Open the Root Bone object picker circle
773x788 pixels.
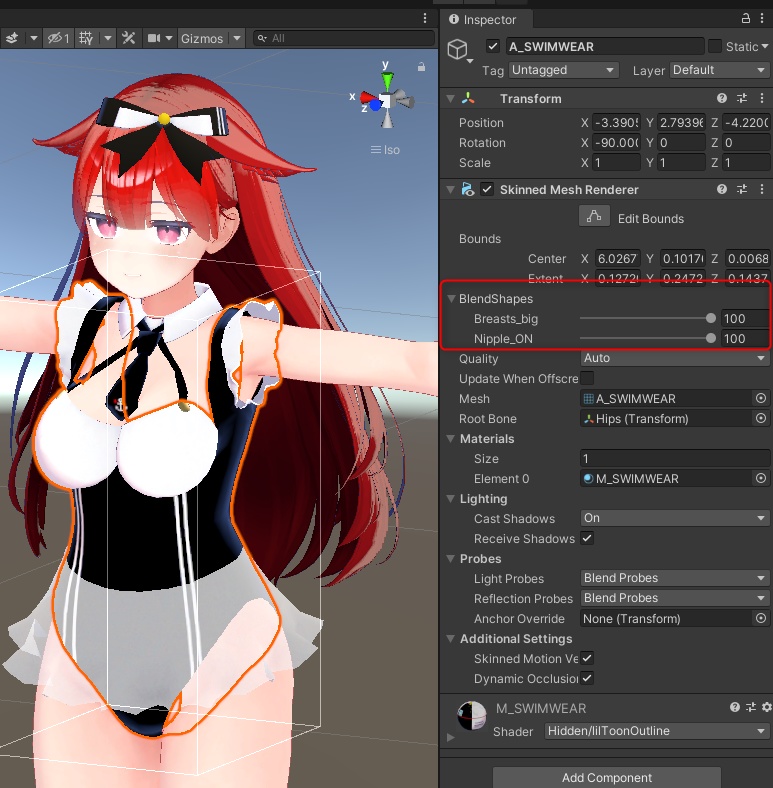tap(761, 418)
